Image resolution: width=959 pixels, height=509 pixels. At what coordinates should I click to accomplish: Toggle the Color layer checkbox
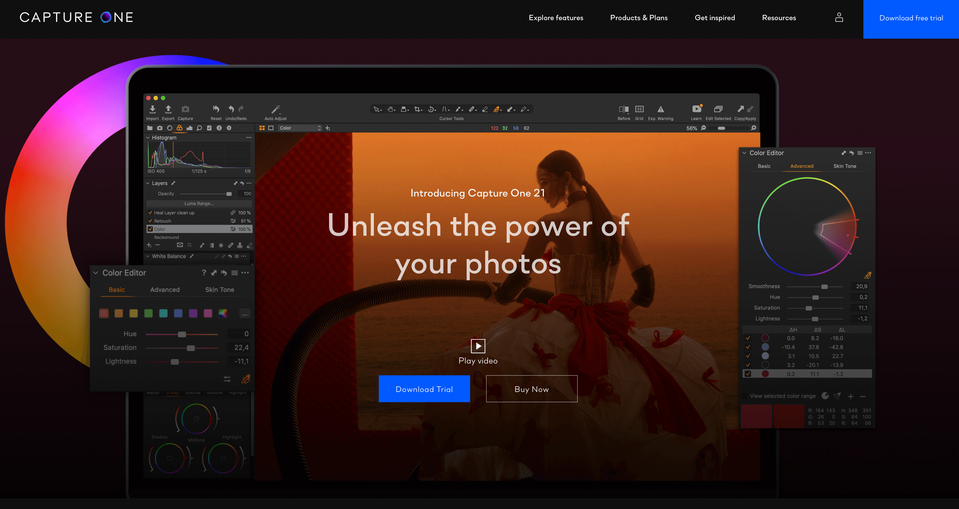[x=150, y=229]
